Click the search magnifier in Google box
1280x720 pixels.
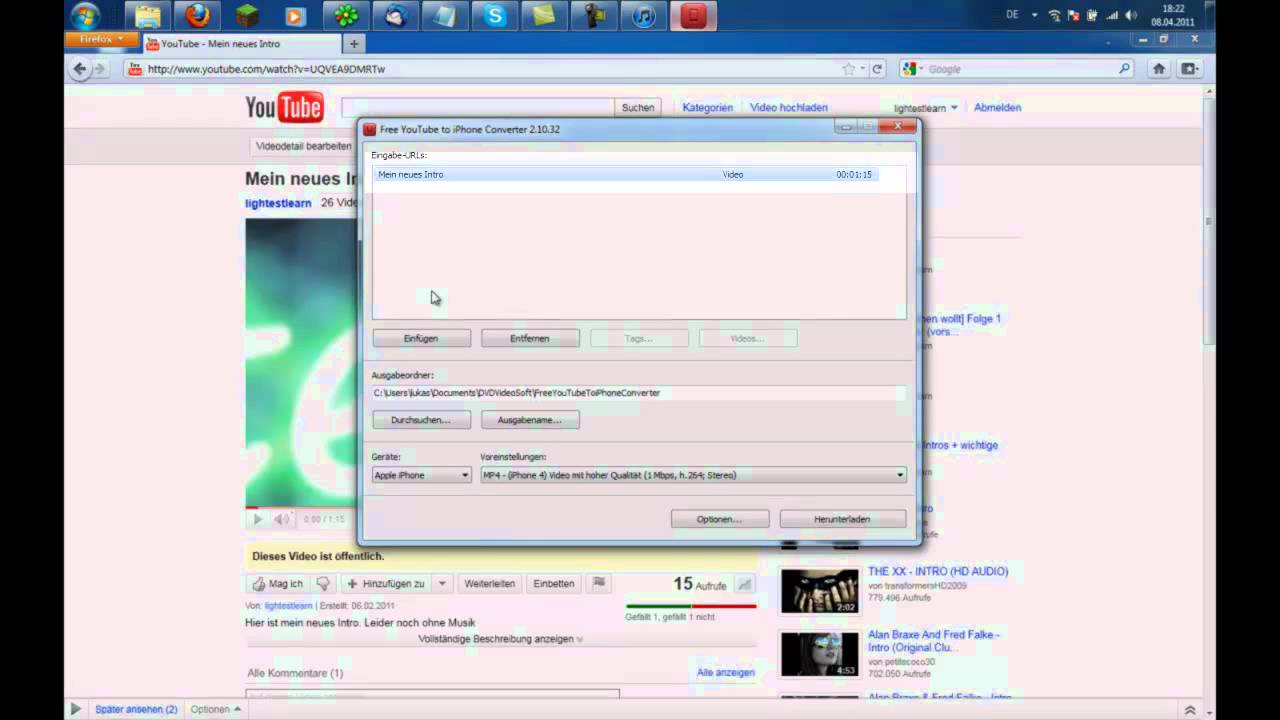point(1124,69)
